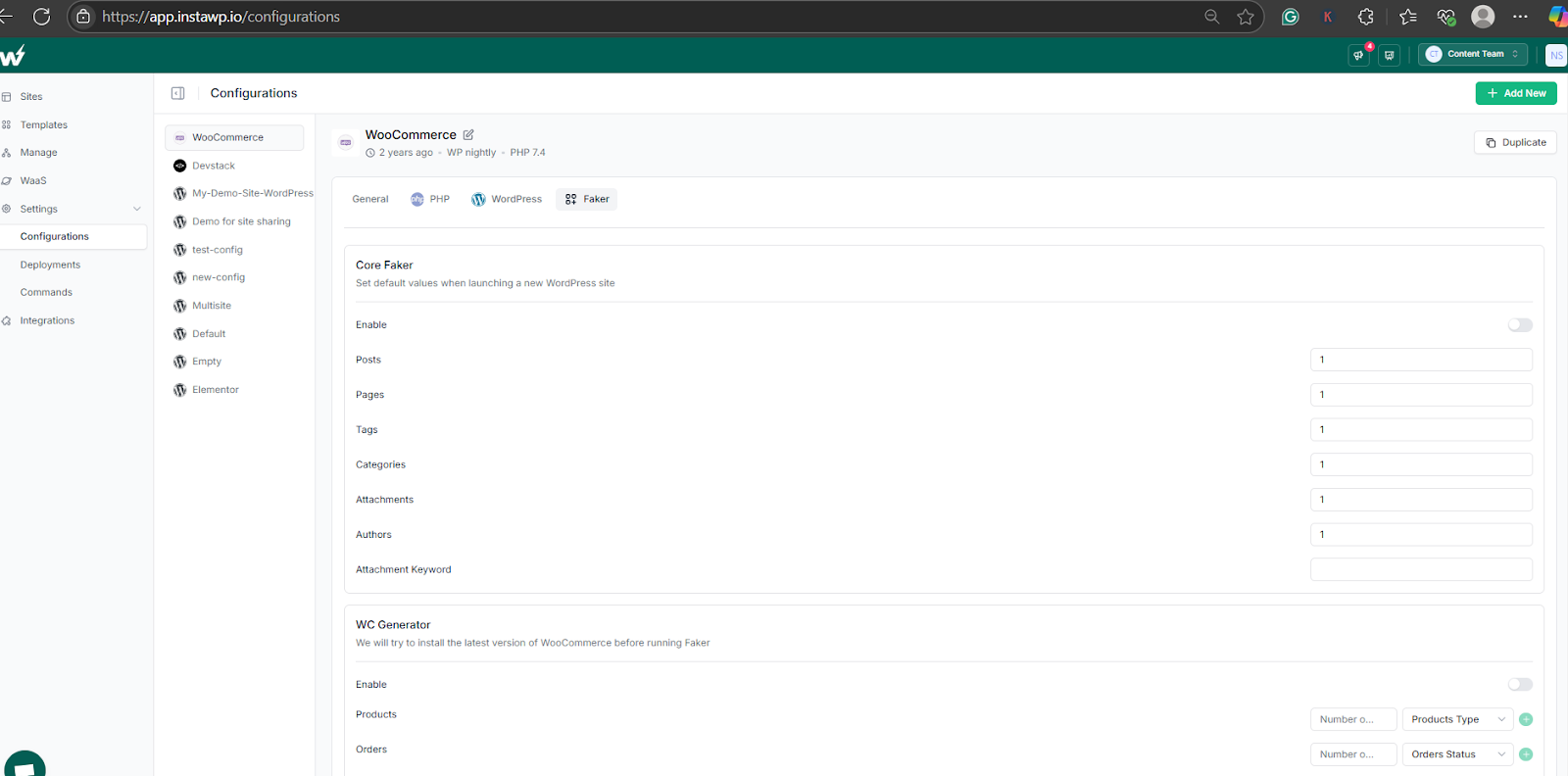1568x776 pixels.
Task: Open the announcements megaphone icon
Action: click(x=1358, y=55)
